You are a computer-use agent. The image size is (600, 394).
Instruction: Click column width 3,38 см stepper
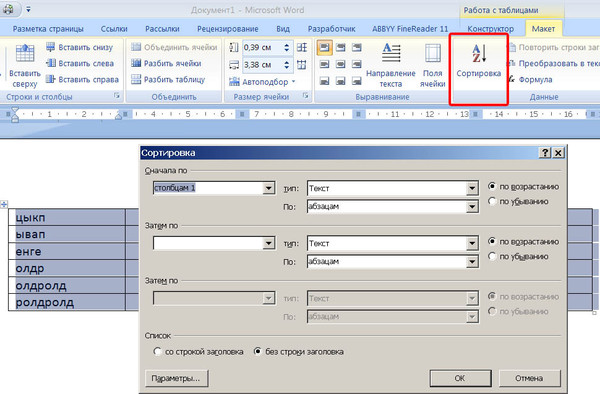287,65
